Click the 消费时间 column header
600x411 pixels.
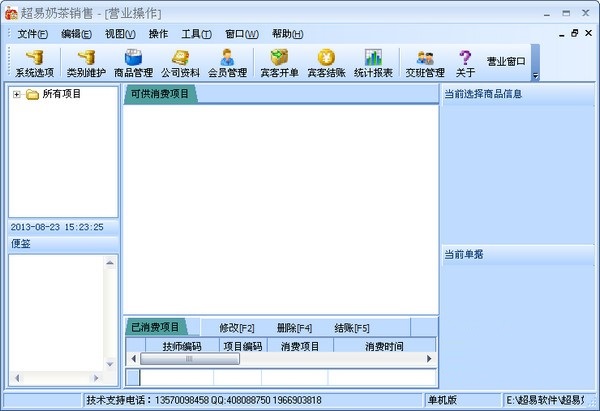(384, 346)
